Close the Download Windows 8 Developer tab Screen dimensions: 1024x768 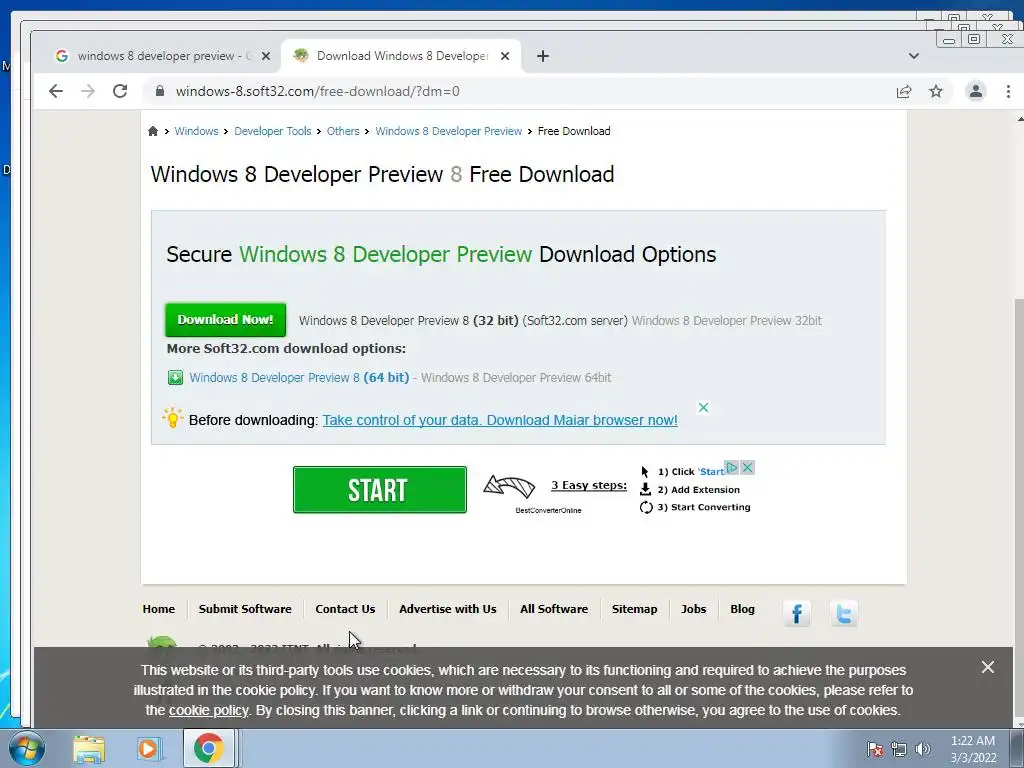point(505,56)
